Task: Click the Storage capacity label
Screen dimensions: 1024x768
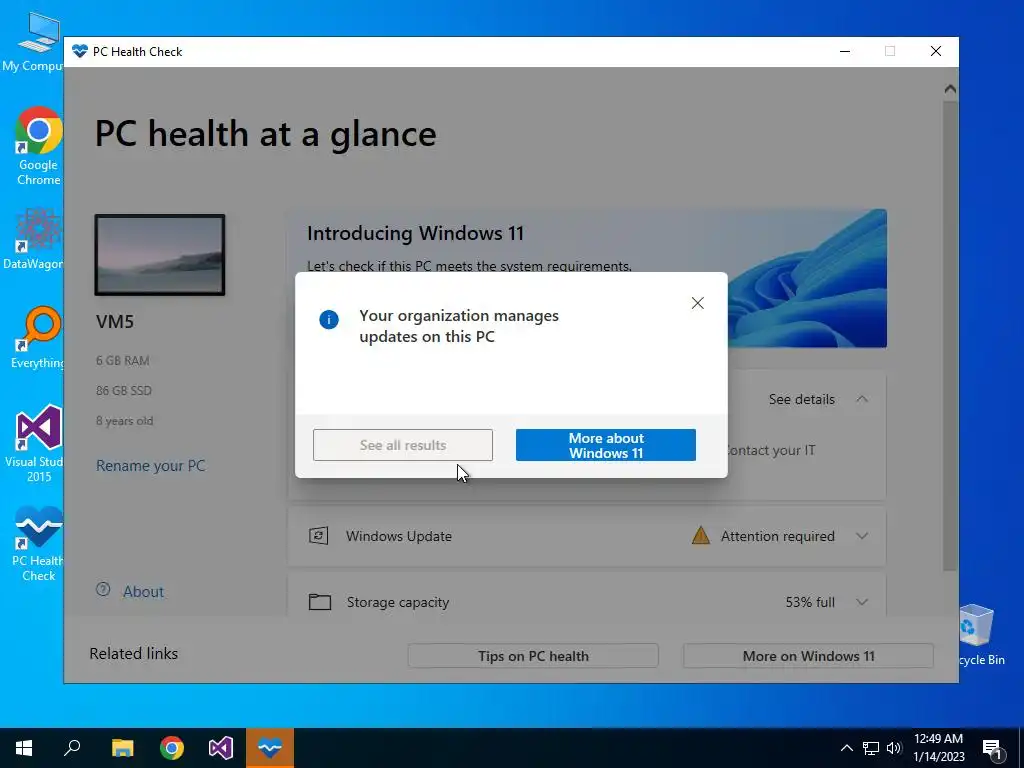Action: click(x=398, y=602)
